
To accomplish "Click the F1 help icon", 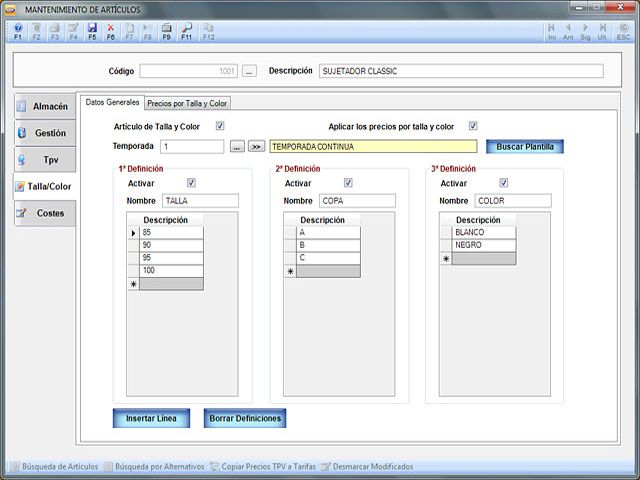I will tap(18, 31).
